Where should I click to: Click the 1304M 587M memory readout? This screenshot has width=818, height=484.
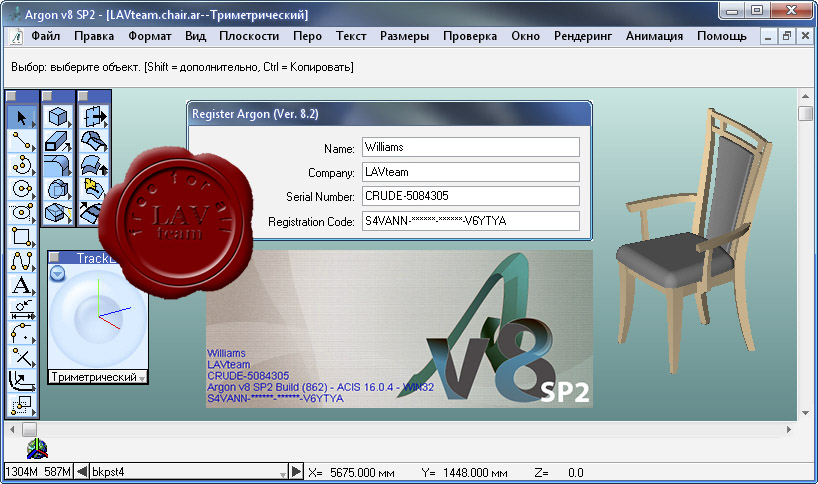click(x=38, y=472)
